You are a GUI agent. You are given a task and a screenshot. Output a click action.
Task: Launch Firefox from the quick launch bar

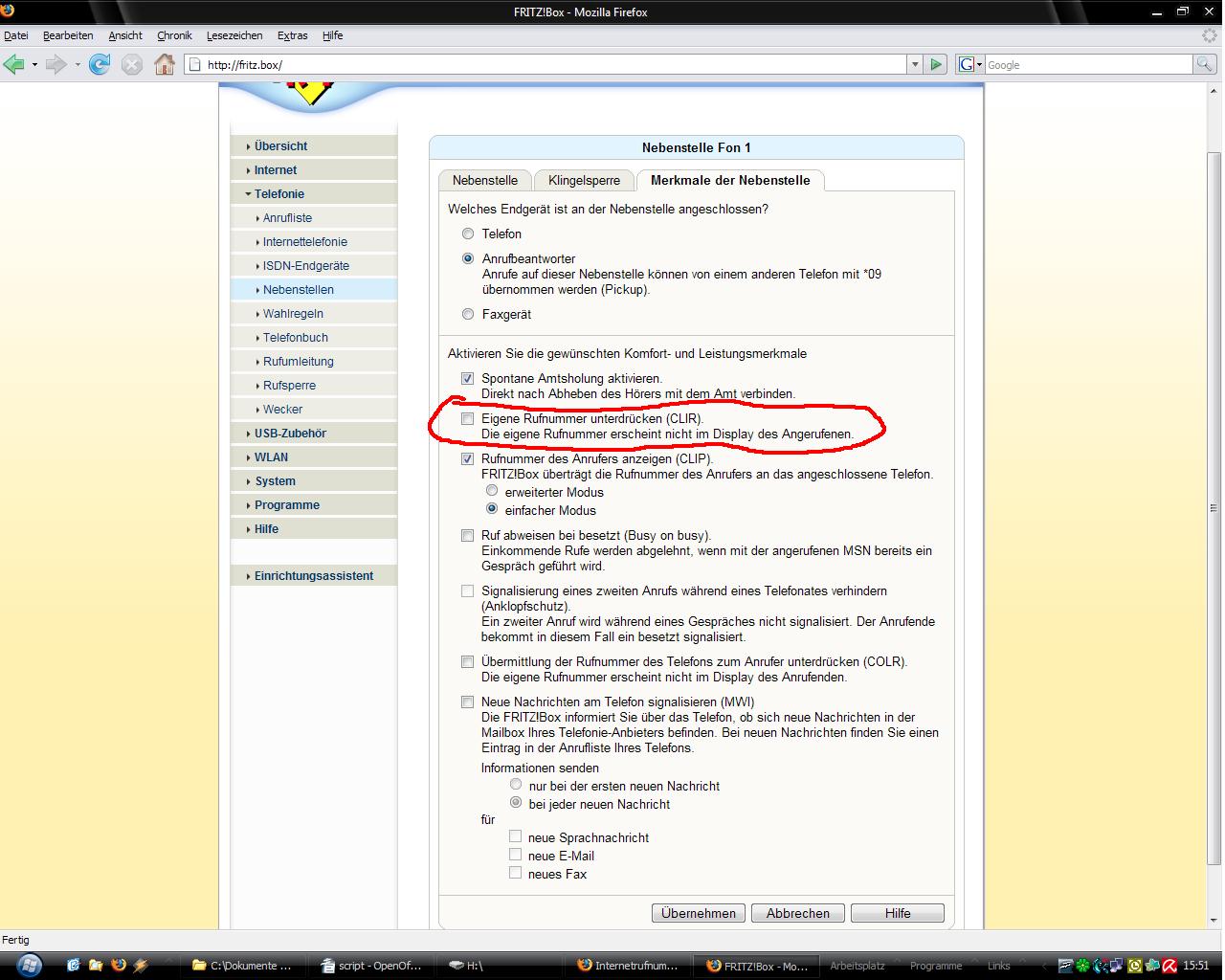[119, 965]
